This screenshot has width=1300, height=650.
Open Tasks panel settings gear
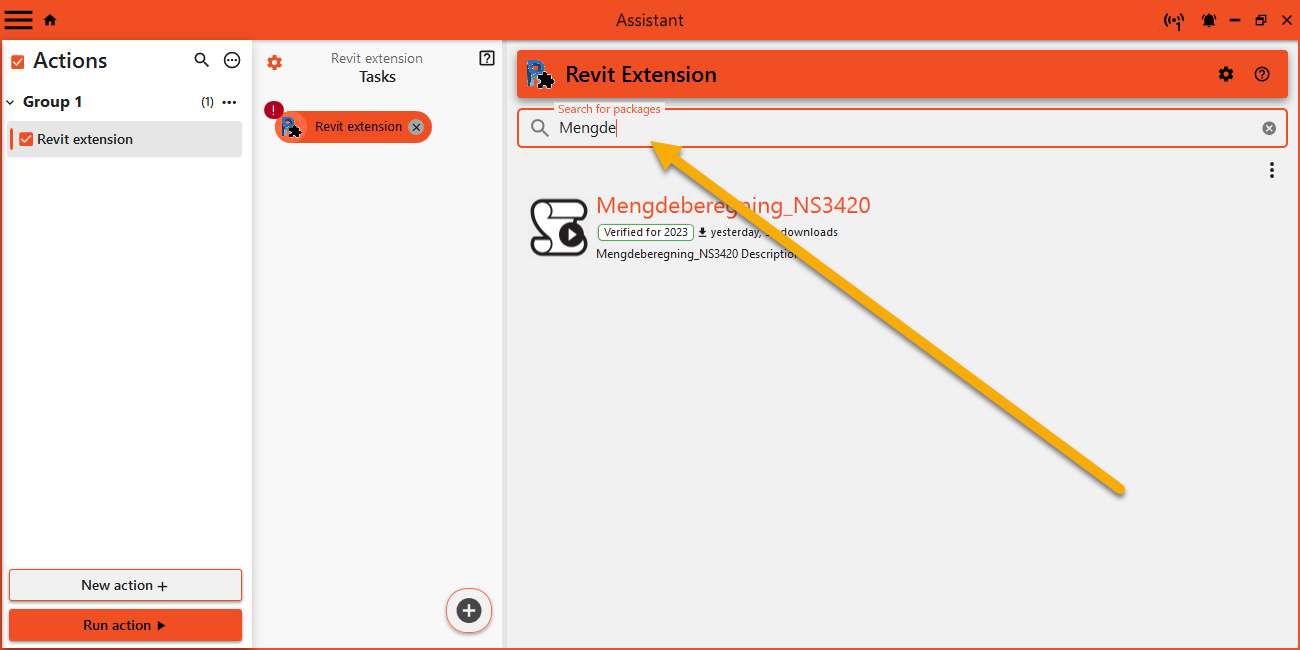(x=274, y=63)
